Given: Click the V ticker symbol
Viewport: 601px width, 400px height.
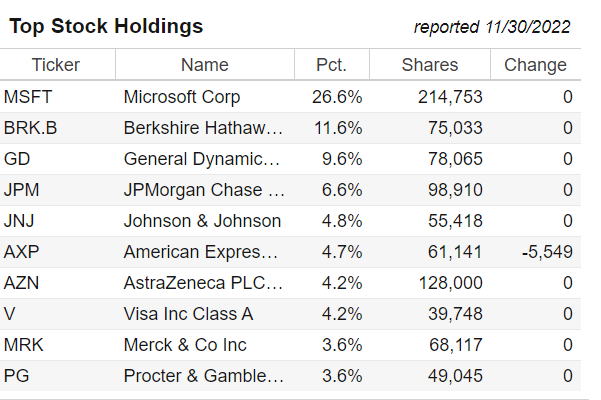Looking at the screenshot, I should pos(10,314).
